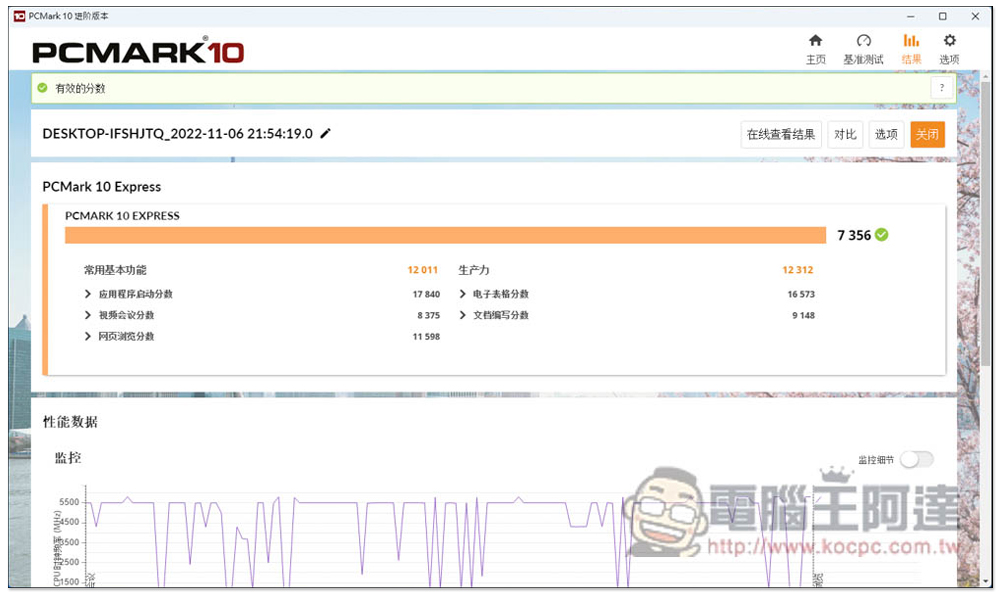The image size is (1000, 595).
Task: Click the orange Close (关闭) button
Action: click(x=927, y=135)
